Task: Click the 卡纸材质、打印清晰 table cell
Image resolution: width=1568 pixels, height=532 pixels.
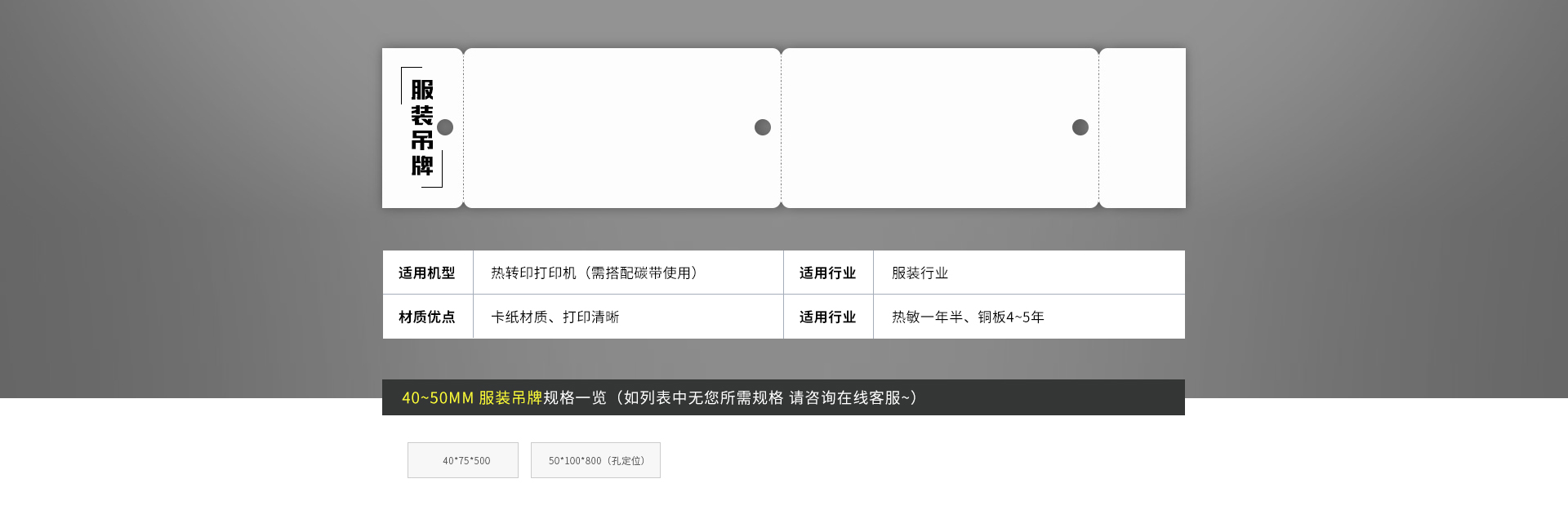Action: point(555,317)
